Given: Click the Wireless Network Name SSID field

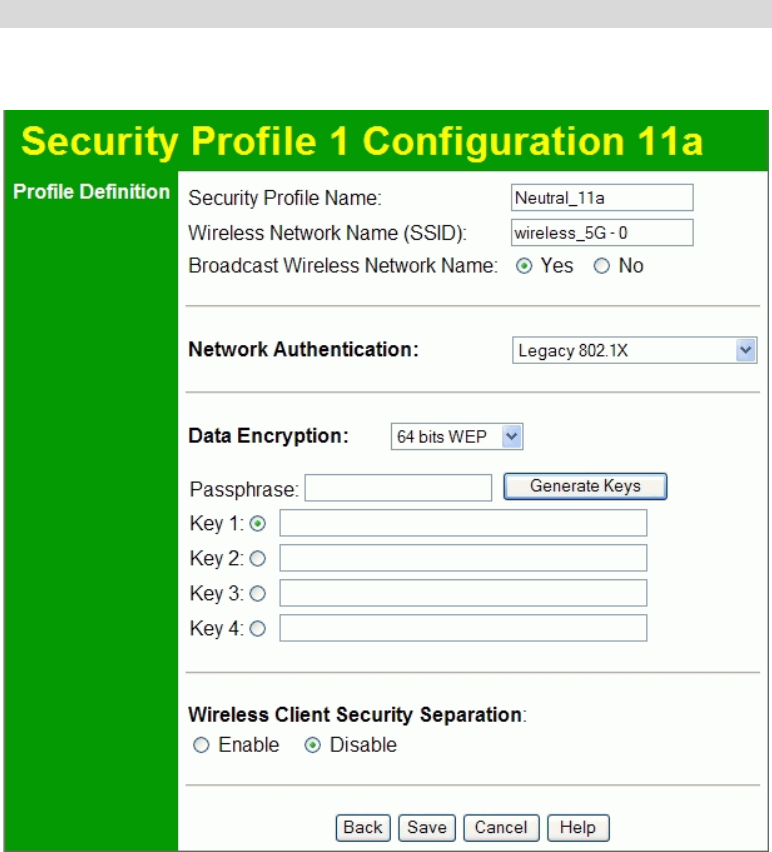Looking at the screenshot, I should point(601,233).
